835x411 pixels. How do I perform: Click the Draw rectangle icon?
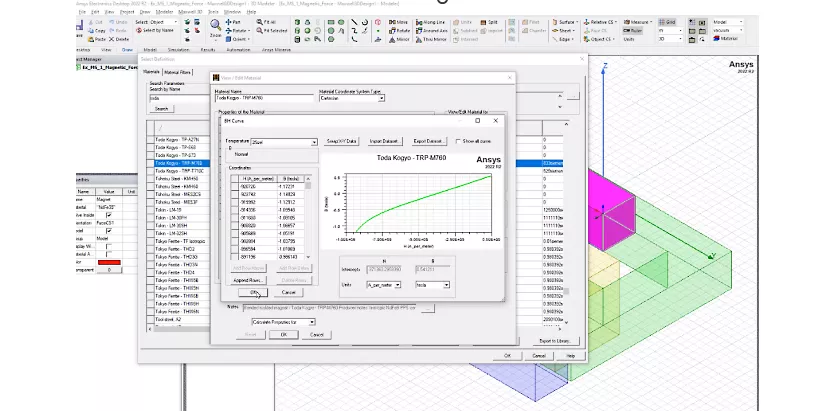click(331, 22)
